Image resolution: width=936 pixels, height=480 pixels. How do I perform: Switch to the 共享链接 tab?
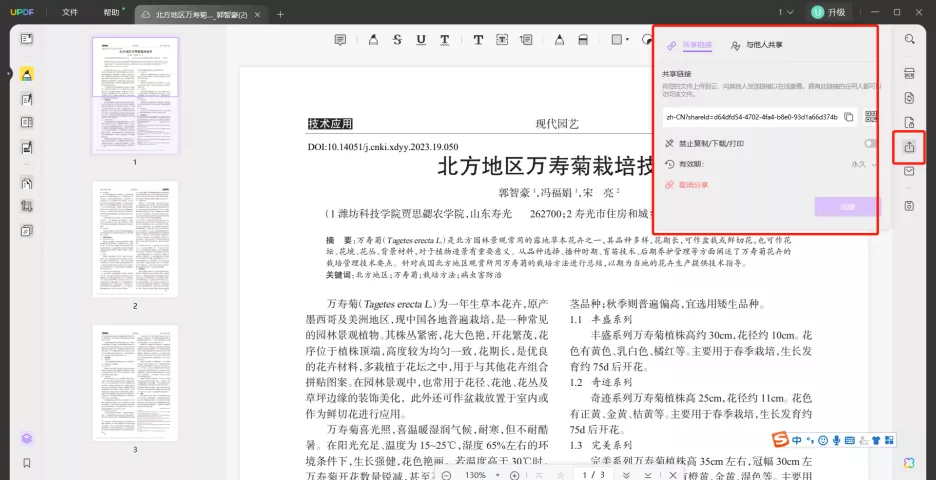pos(691,45)
